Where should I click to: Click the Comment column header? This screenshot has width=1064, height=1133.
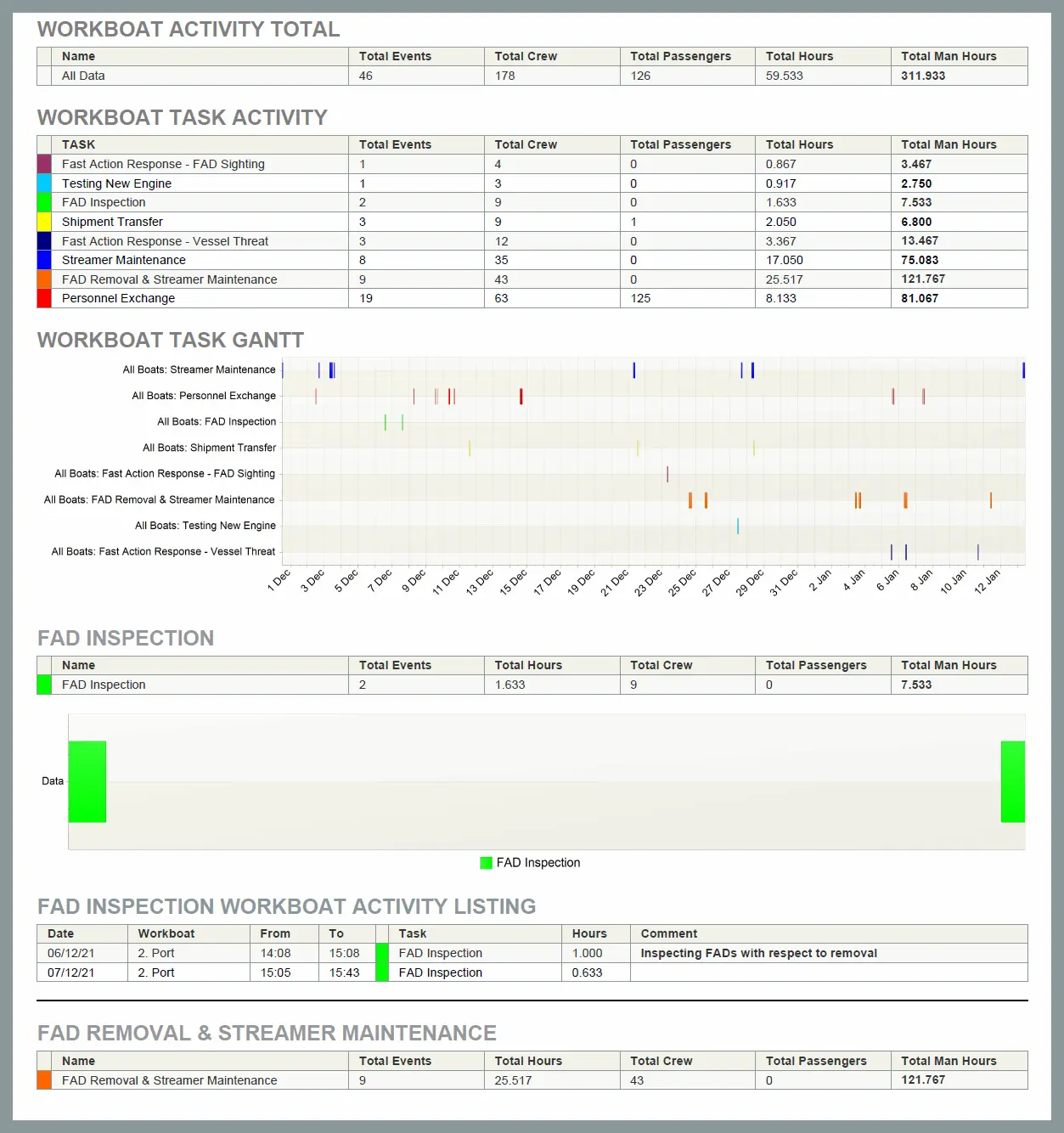pos(669,933)
